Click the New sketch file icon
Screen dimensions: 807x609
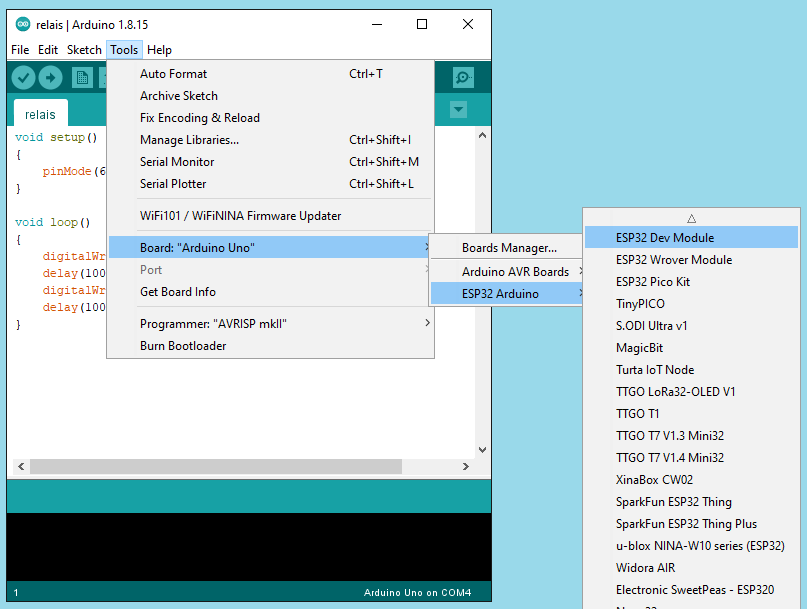82,78
